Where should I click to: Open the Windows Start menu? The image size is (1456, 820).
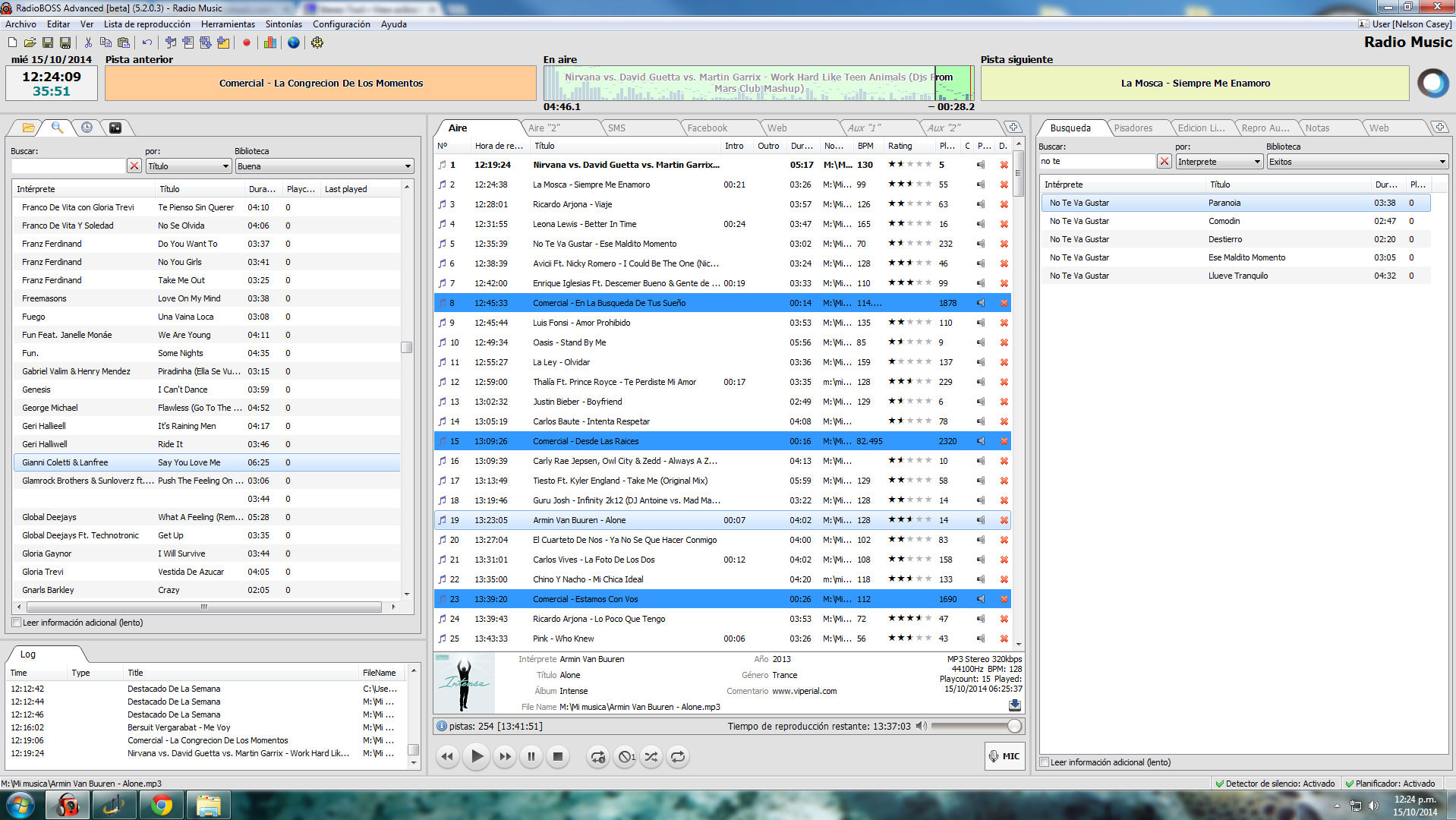[x=20, y=805]
